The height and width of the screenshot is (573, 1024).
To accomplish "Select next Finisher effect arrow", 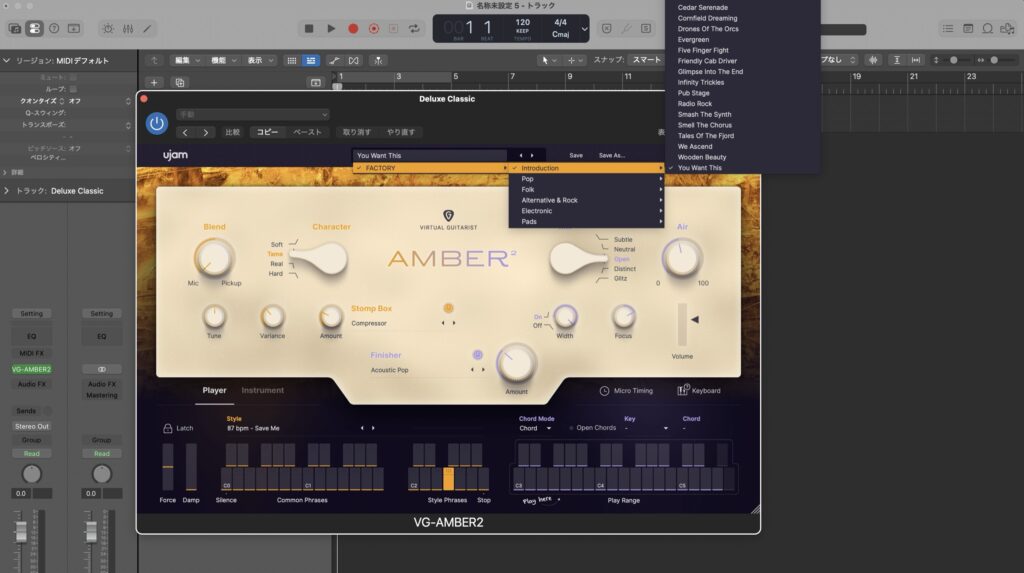I will (x=483, y=370).
